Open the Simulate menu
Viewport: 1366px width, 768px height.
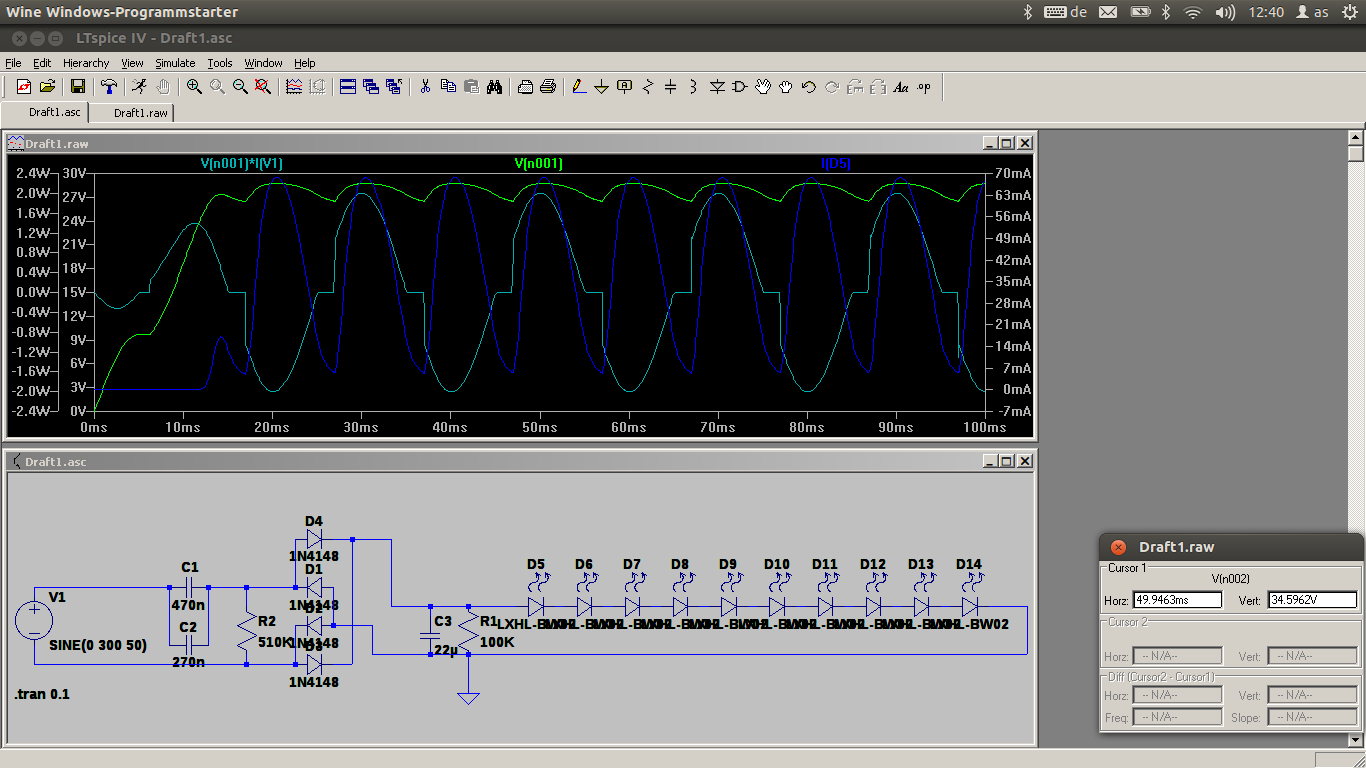click(x=175, y=63)
